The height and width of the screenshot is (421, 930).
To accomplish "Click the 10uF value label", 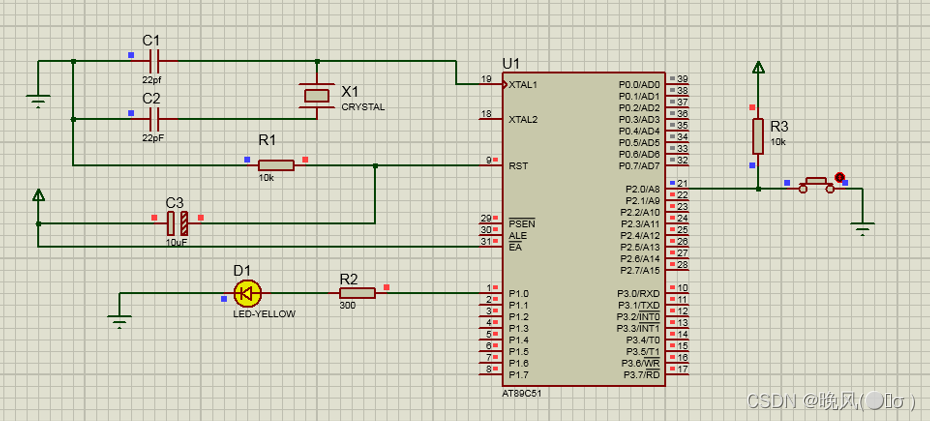I will [x=177, y=243].
